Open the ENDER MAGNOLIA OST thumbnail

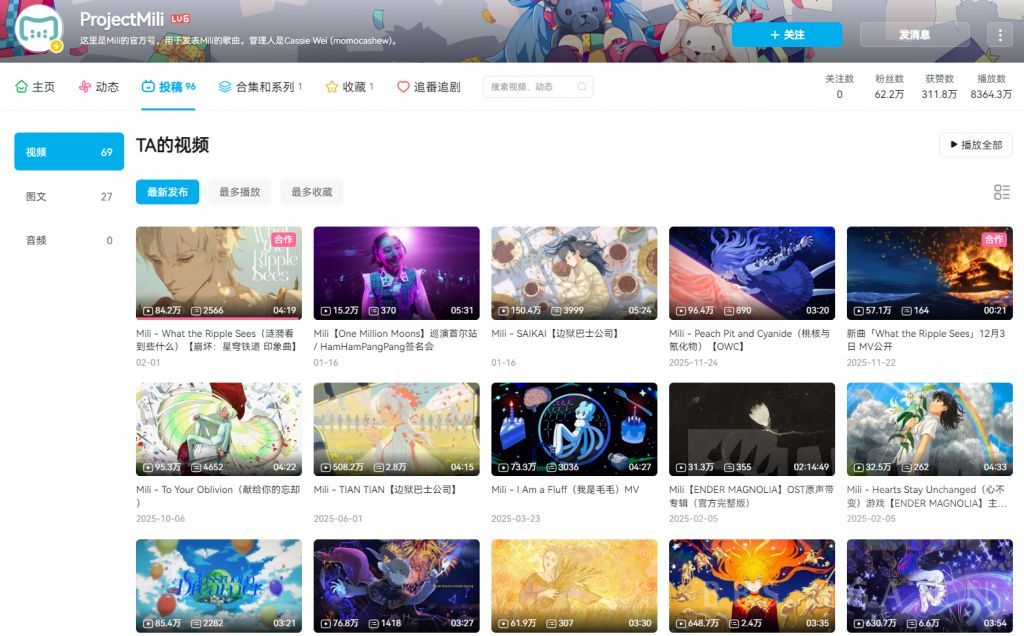[x=752, y=429]
